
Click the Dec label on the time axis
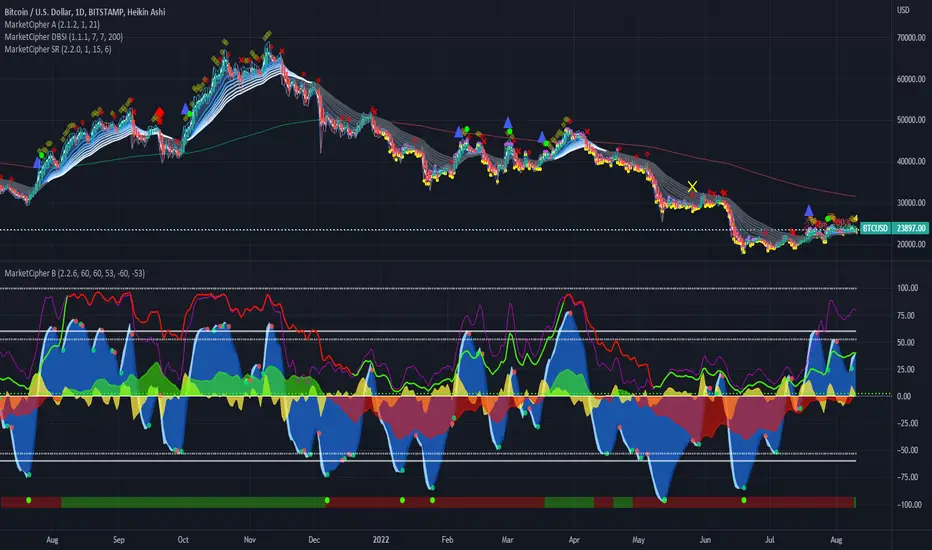pos(314,540)
